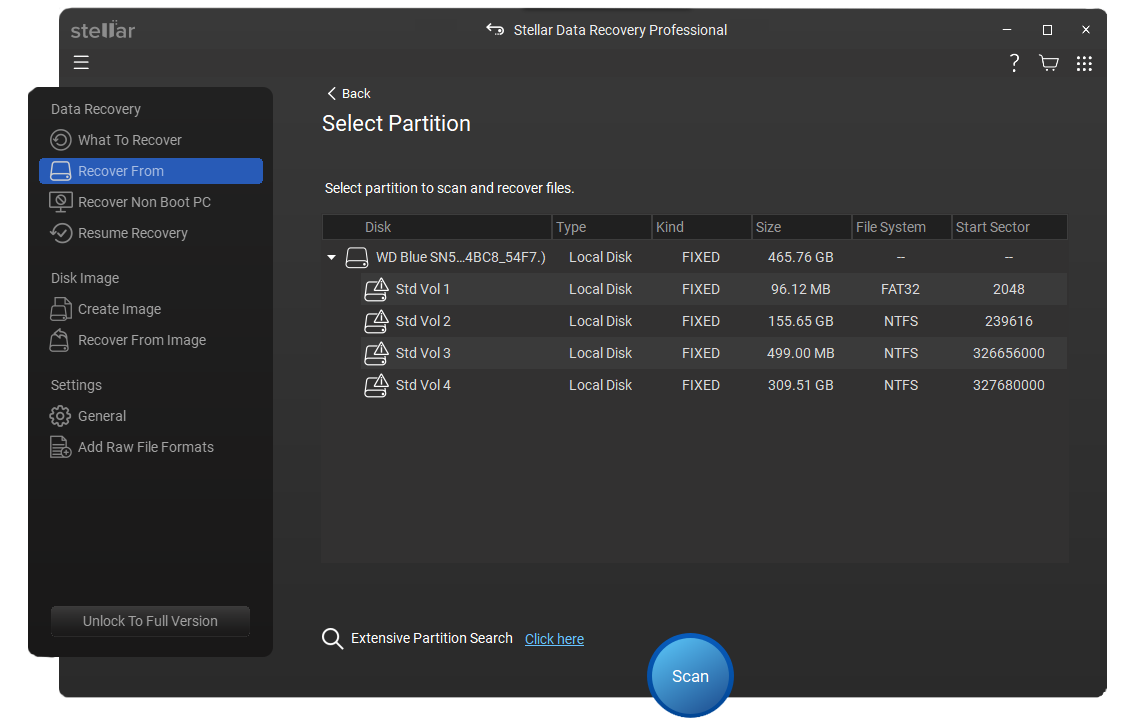
Task: Click the '96.12 MB' size cell
Action: (x=800, y=289)
